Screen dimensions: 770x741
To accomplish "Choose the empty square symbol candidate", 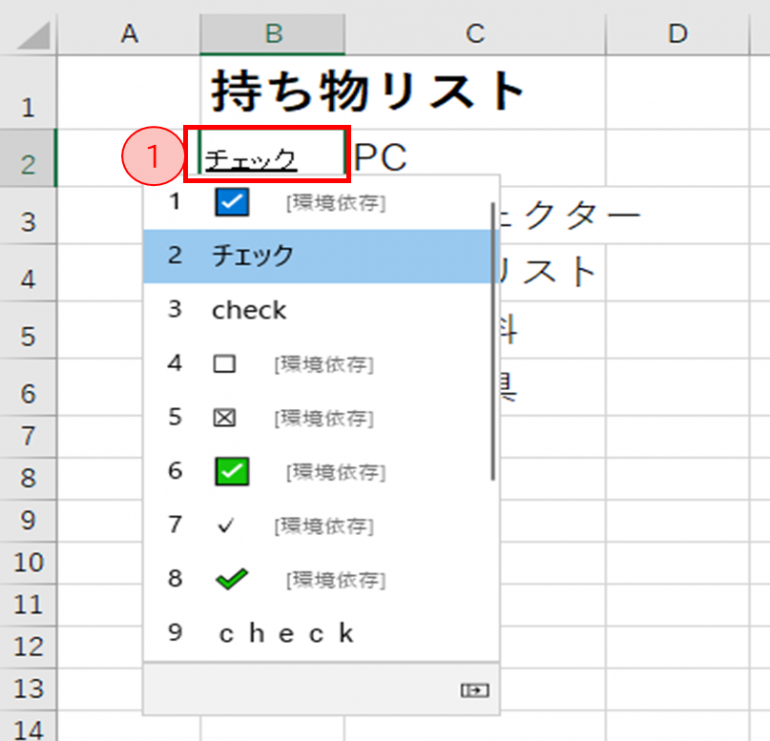I will tap(225, 364).
